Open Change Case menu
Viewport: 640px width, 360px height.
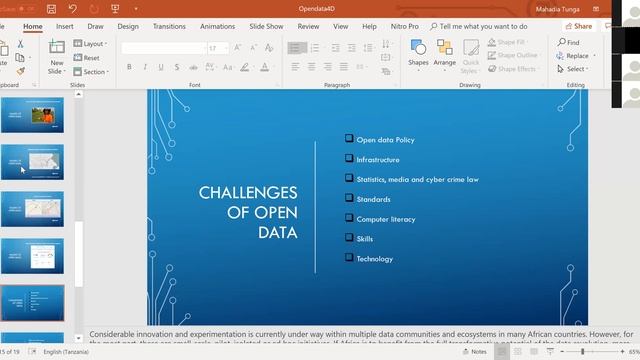pos(229,67)
